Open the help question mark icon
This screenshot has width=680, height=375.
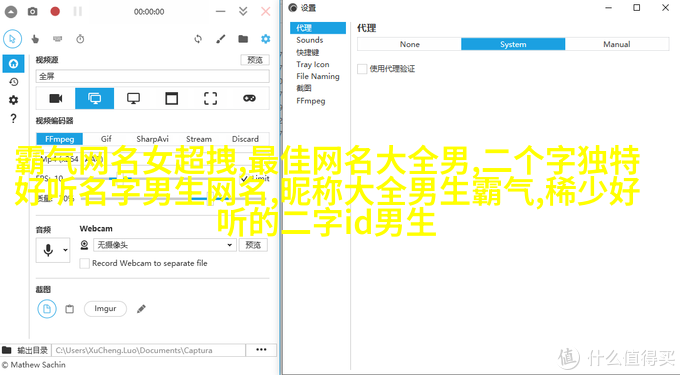(13, 118)
